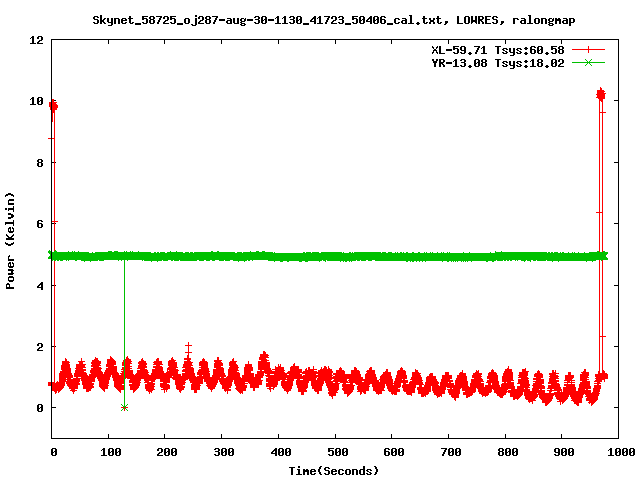Screen dimensions: 640x480
Task: Click the red outlier marker near 2 Kelvin
Action: tap(188, 347)
